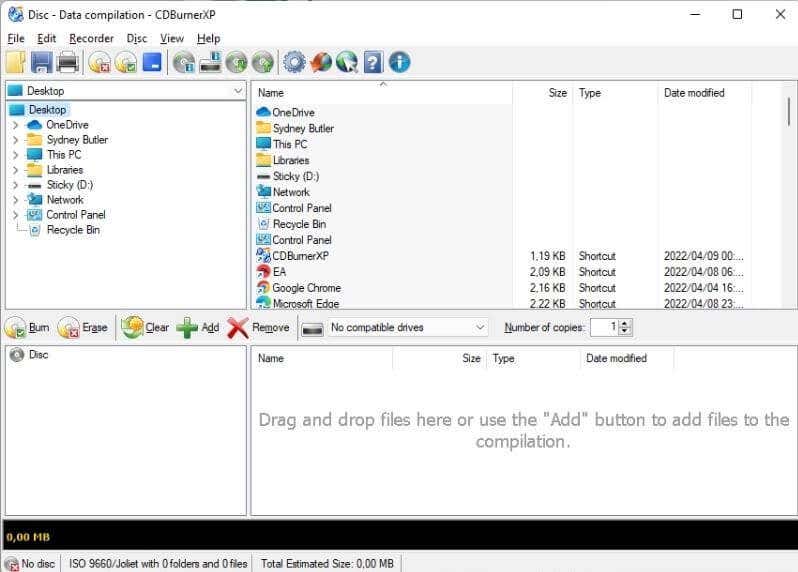Image resolution: width=798 pixels, height=572 pixels.
Task: Expand the This PC tree node
Action: tap(15, 155)
